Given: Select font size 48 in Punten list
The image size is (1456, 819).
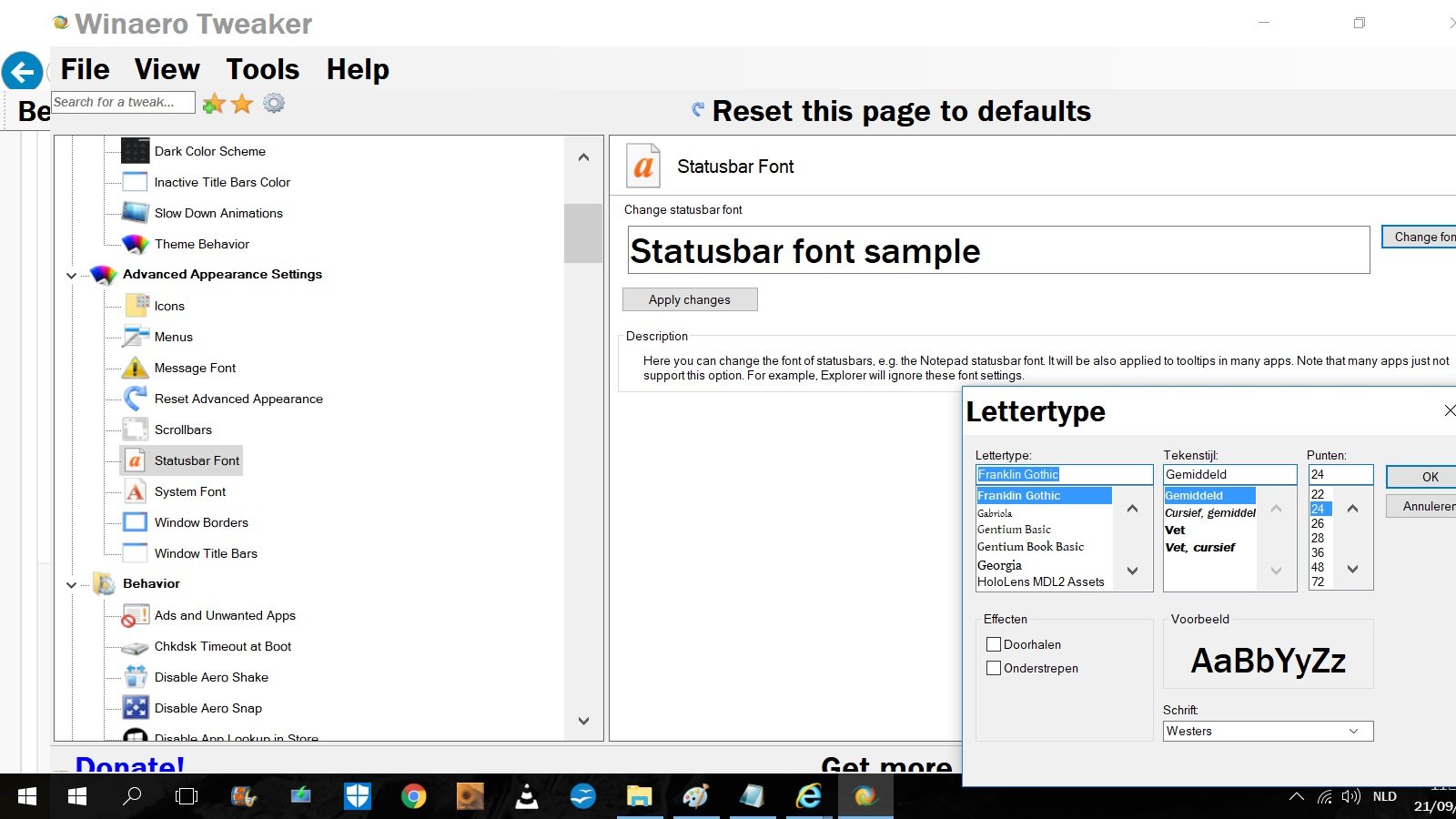Looking at the screenshot, I should (x=1318, y=567).
